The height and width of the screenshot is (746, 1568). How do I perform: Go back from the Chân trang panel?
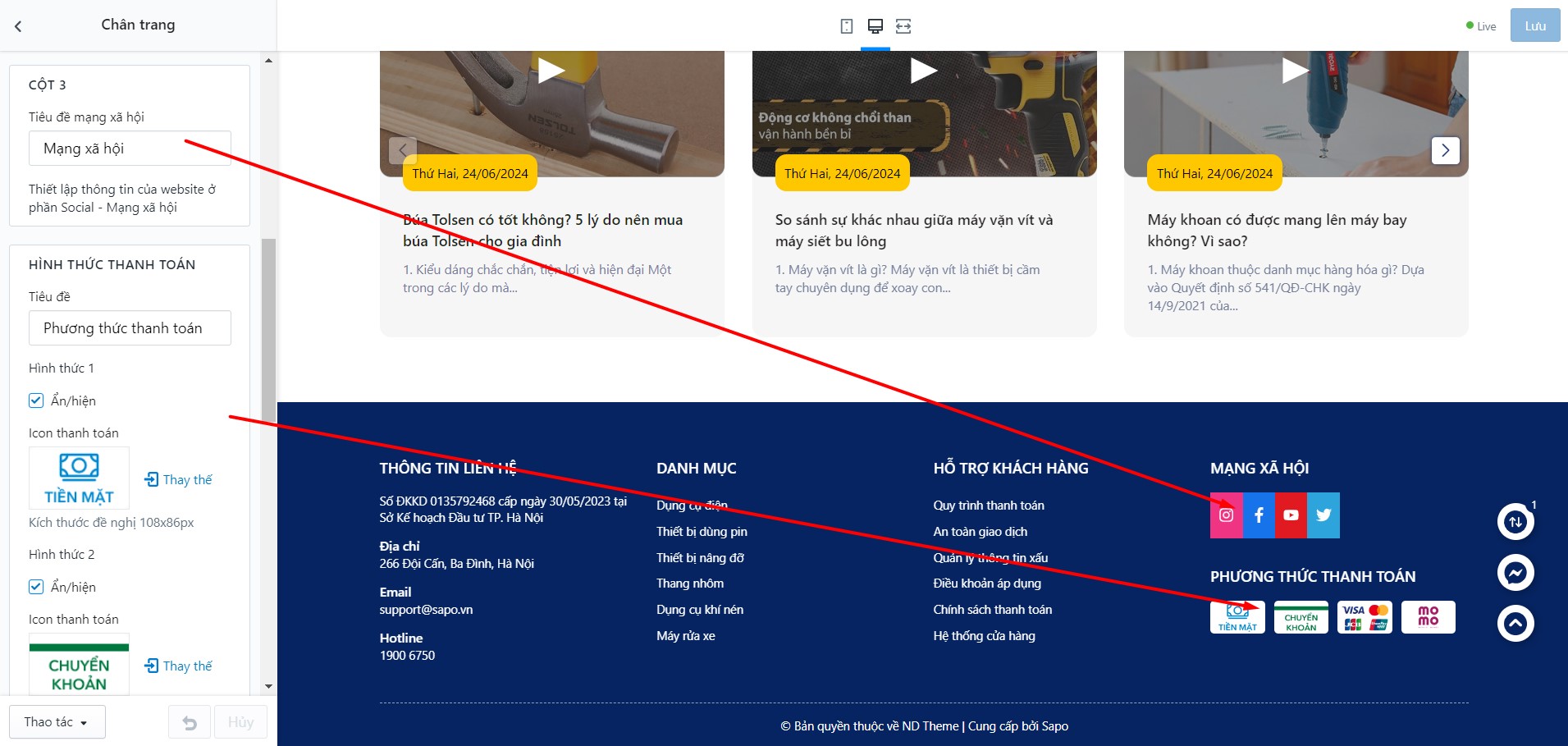tap(18, 26)
